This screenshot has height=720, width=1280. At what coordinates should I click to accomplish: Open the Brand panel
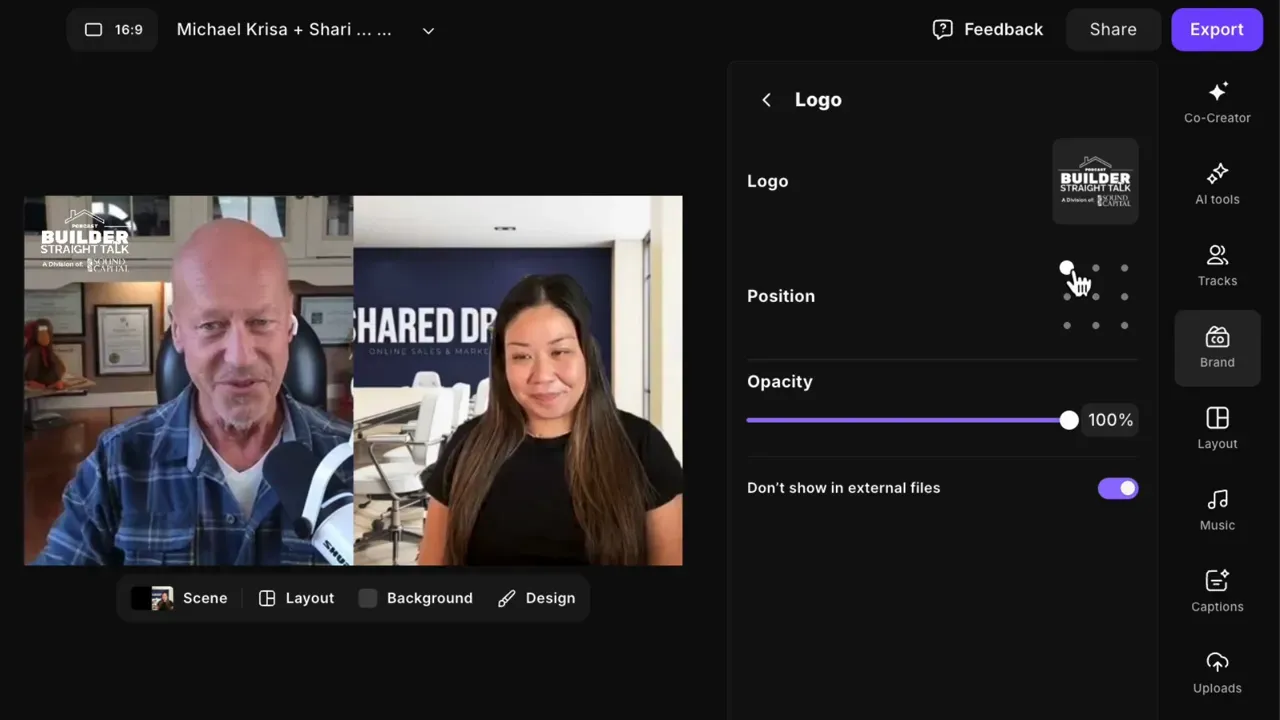[x=1217, y=347]
